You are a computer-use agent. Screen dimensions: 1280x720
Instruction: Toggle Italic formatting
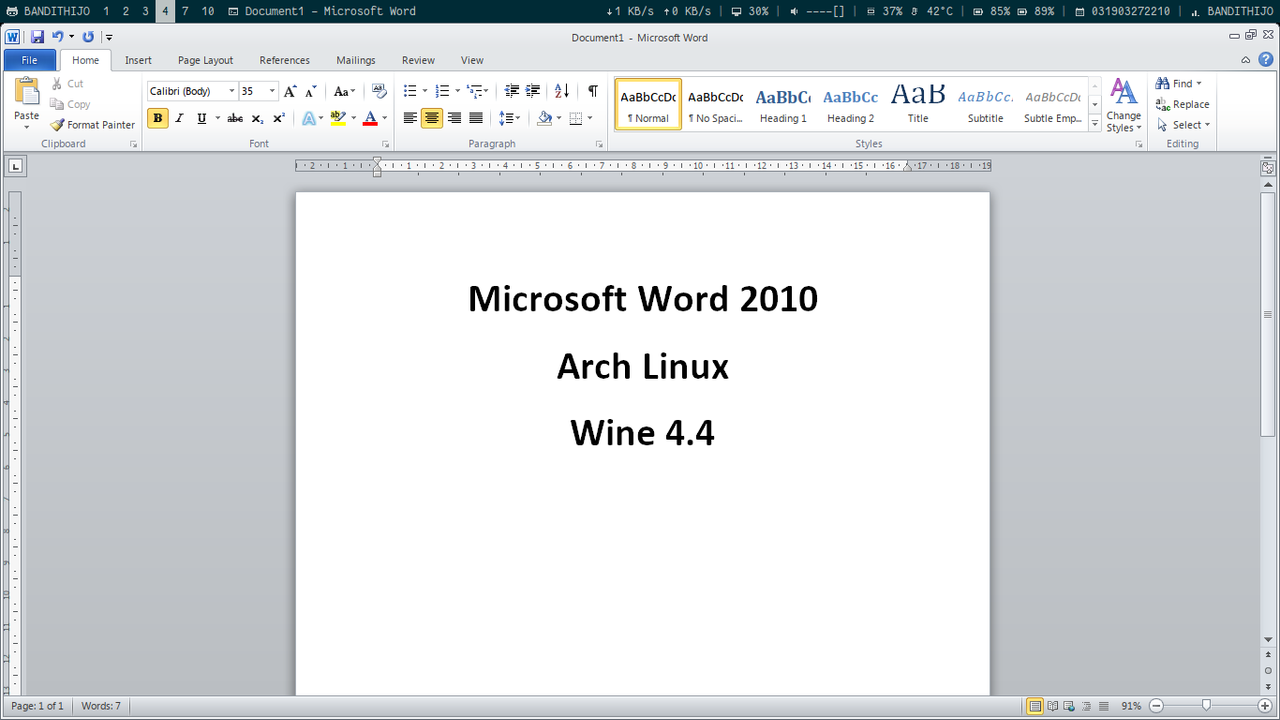(180, 118)
